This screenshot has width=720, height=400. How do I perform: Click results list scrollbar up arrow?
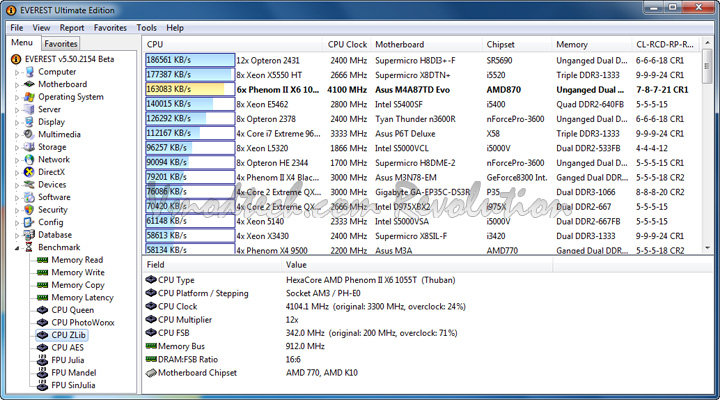click(707, 43)
